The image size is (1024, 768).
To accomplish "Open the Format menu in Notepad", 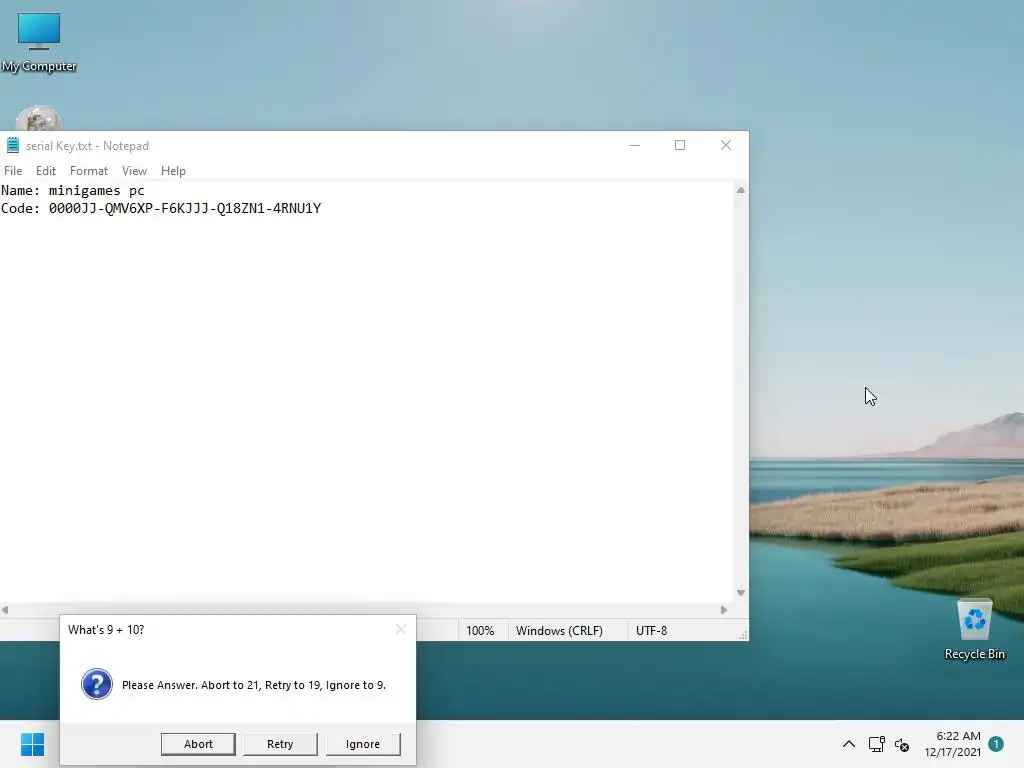I will click(89, 170).
